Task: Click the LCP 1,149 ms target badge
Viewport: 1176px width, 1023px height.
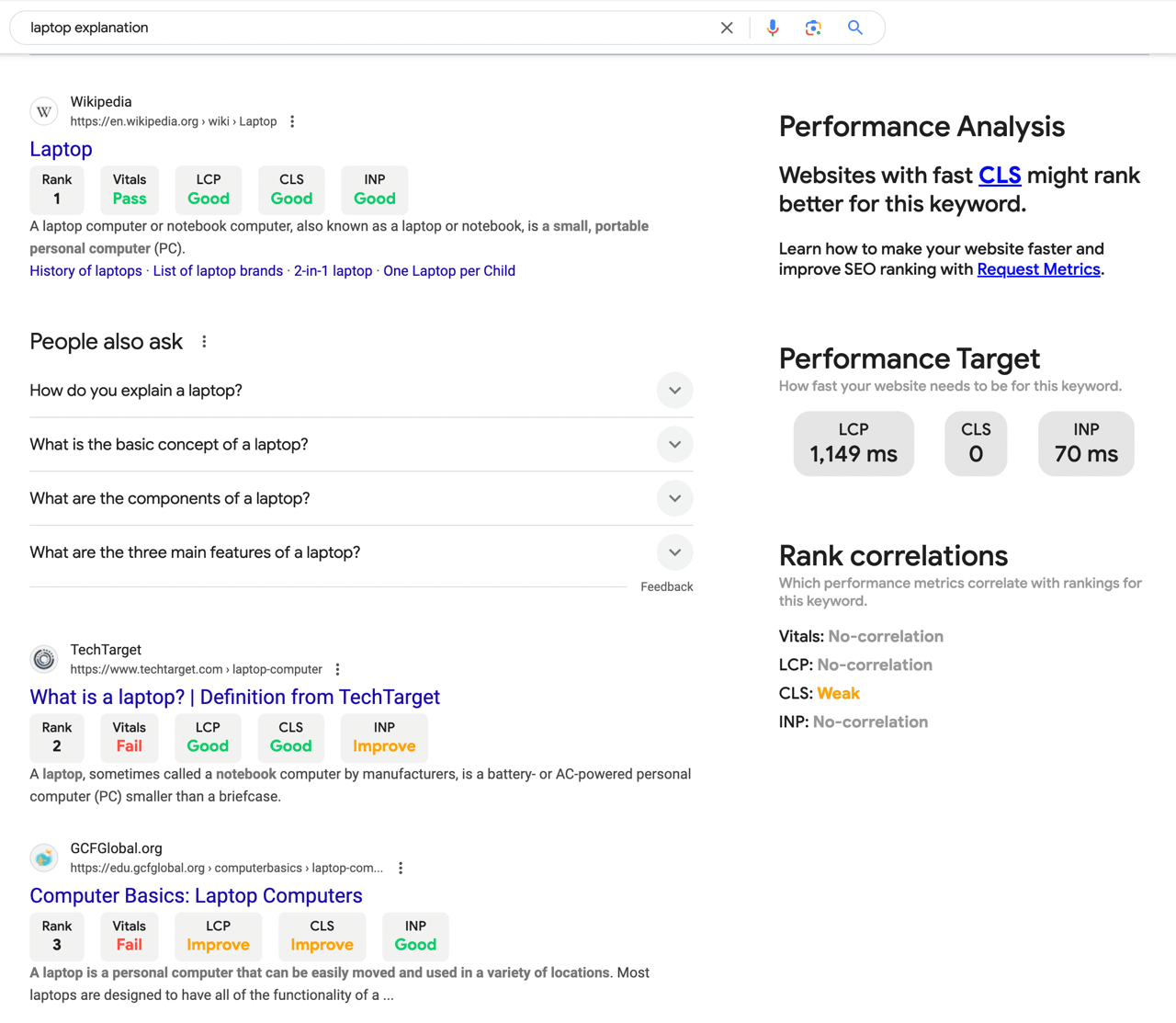Action: [854, 443]
